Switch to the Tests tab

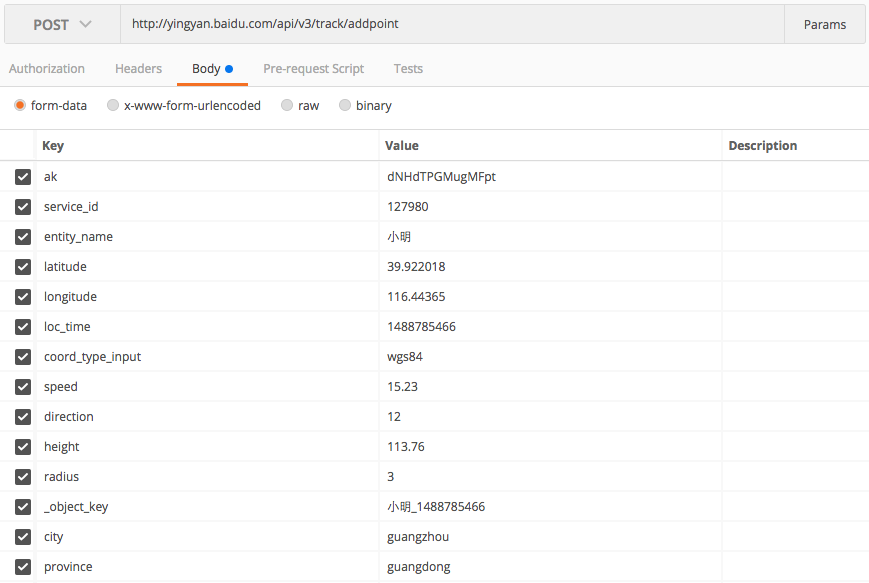[x=408, y=69]
